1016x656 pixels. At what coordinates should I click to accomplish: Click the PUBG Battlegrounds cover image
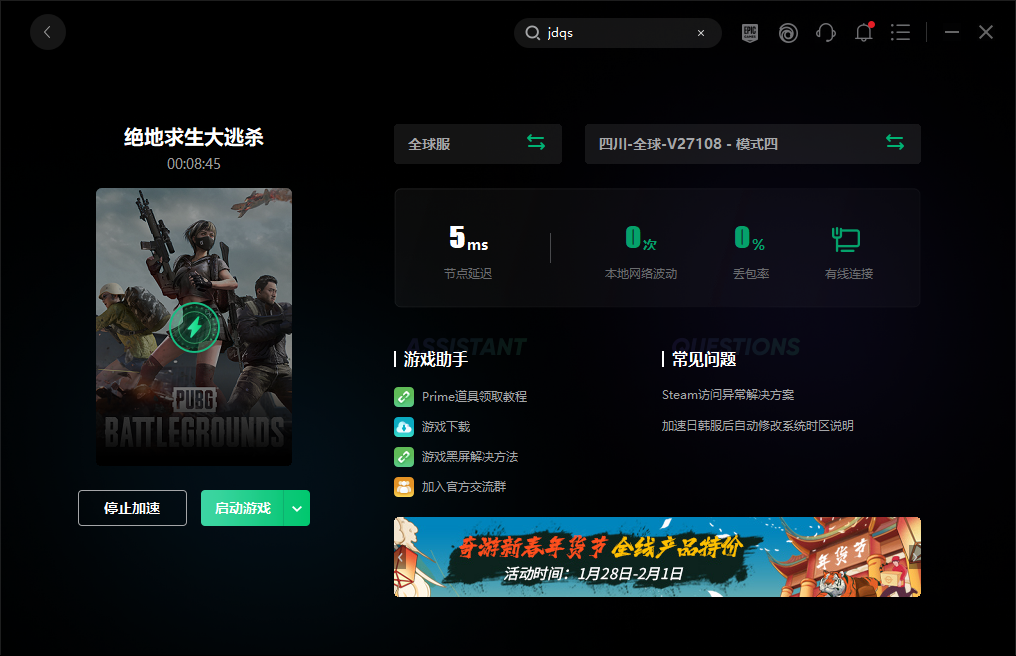(194, 327)
